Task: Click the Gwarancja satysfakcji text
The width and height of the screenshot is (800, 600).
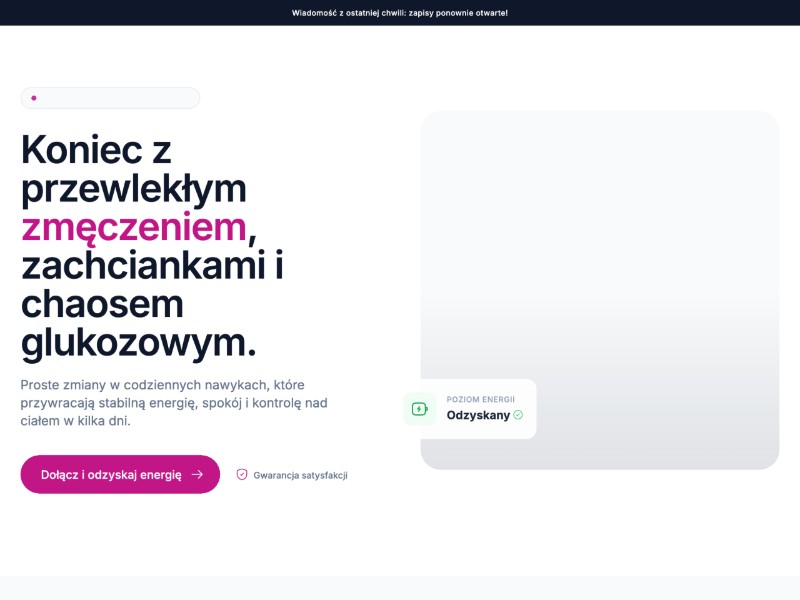Action: [300, 475]
